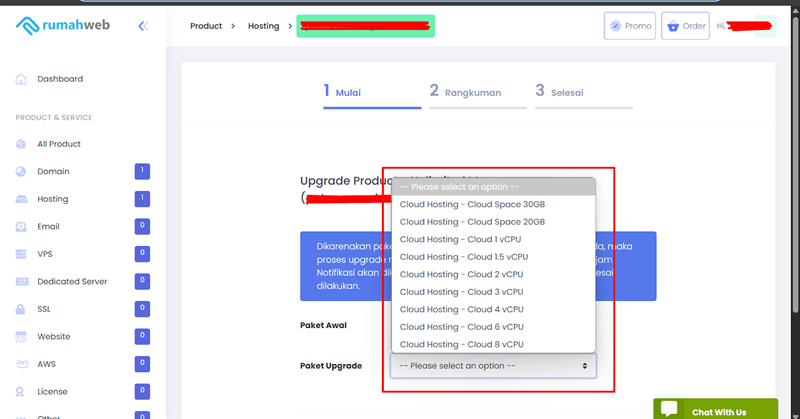Open the Chat With Us widget

(x=715, y=409)
